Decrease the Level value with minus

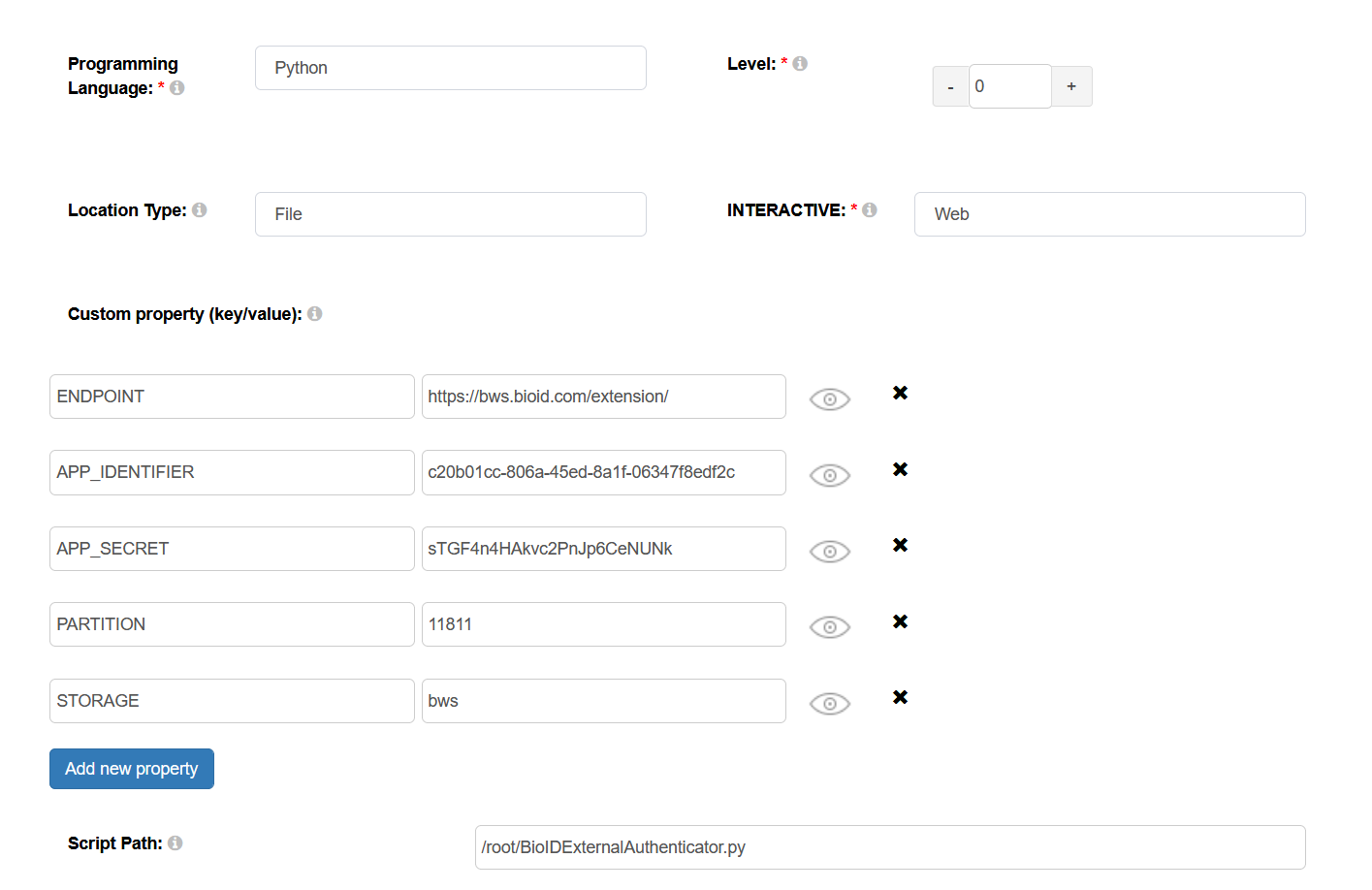pyautogui.click(x=951, y=86)
